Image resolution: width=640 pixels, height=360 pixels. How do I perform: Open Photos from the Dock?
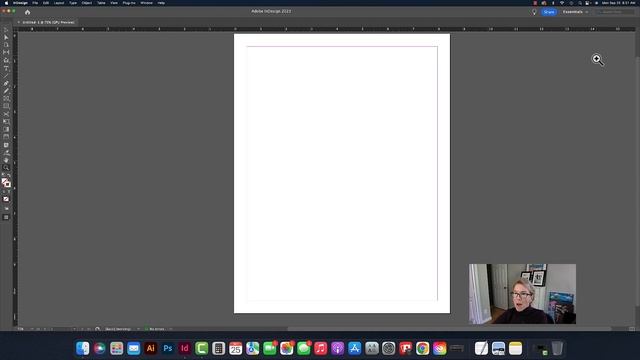click(x=287, y=348)
